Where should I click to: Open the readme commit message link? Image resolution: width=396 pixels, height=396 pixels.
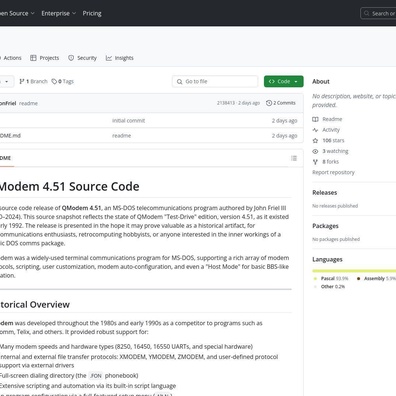(x=28, y=103)
